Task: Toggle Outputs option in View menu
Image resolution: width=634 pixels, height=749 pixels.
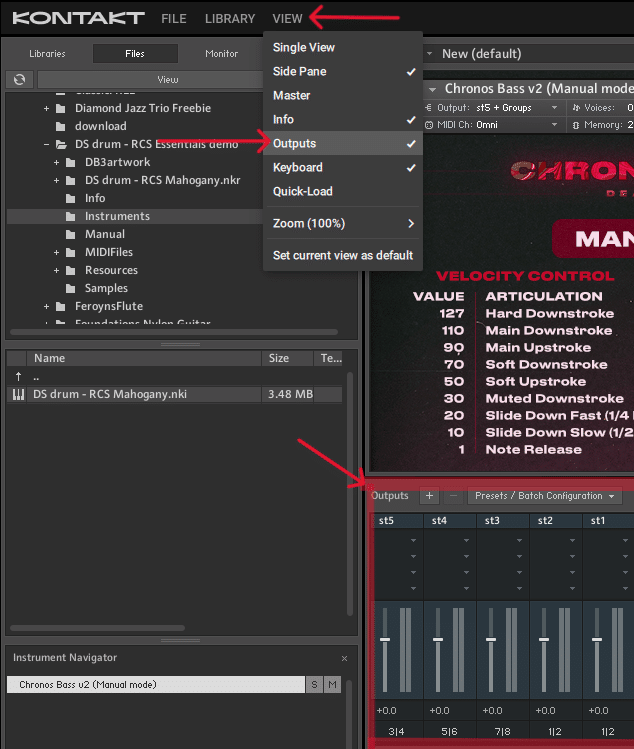Action: click(x=343, y=143)
